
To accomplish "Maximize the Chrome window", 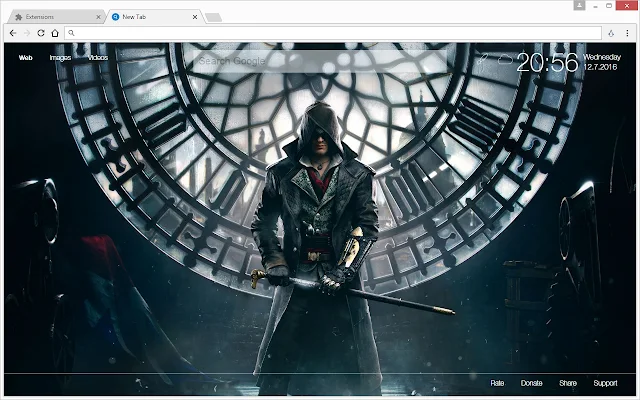I will [609, 6].
